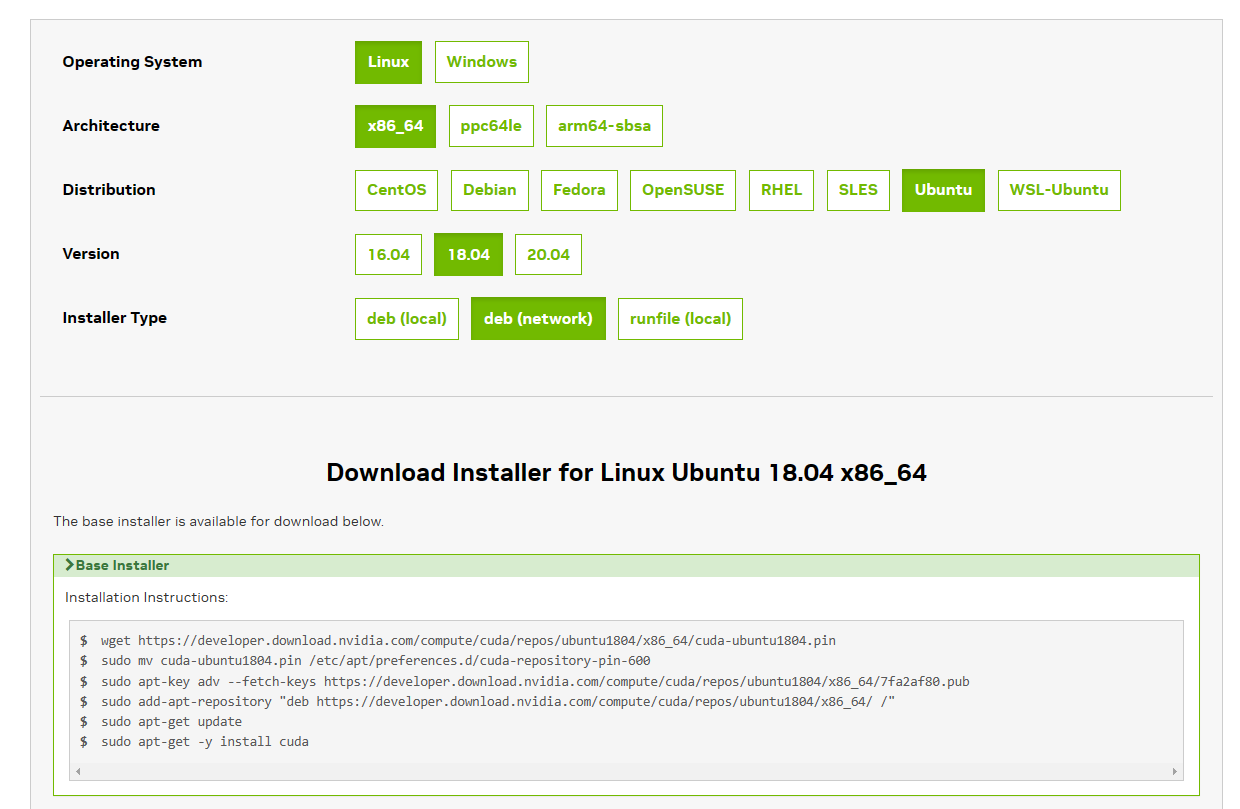Click the scrollbar right arrow
This screenshot has width=1240, height=809.
(x=1175, y=772)
